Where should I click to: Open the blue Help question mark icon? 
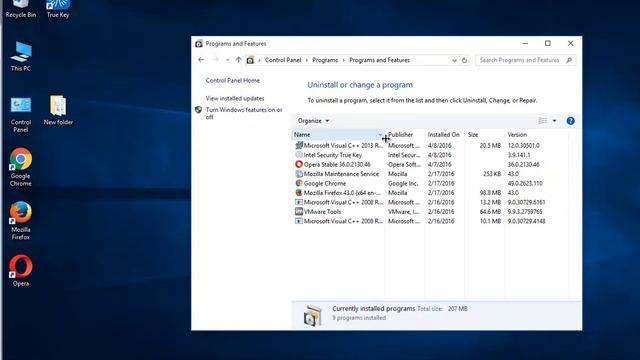click(571, 121)
